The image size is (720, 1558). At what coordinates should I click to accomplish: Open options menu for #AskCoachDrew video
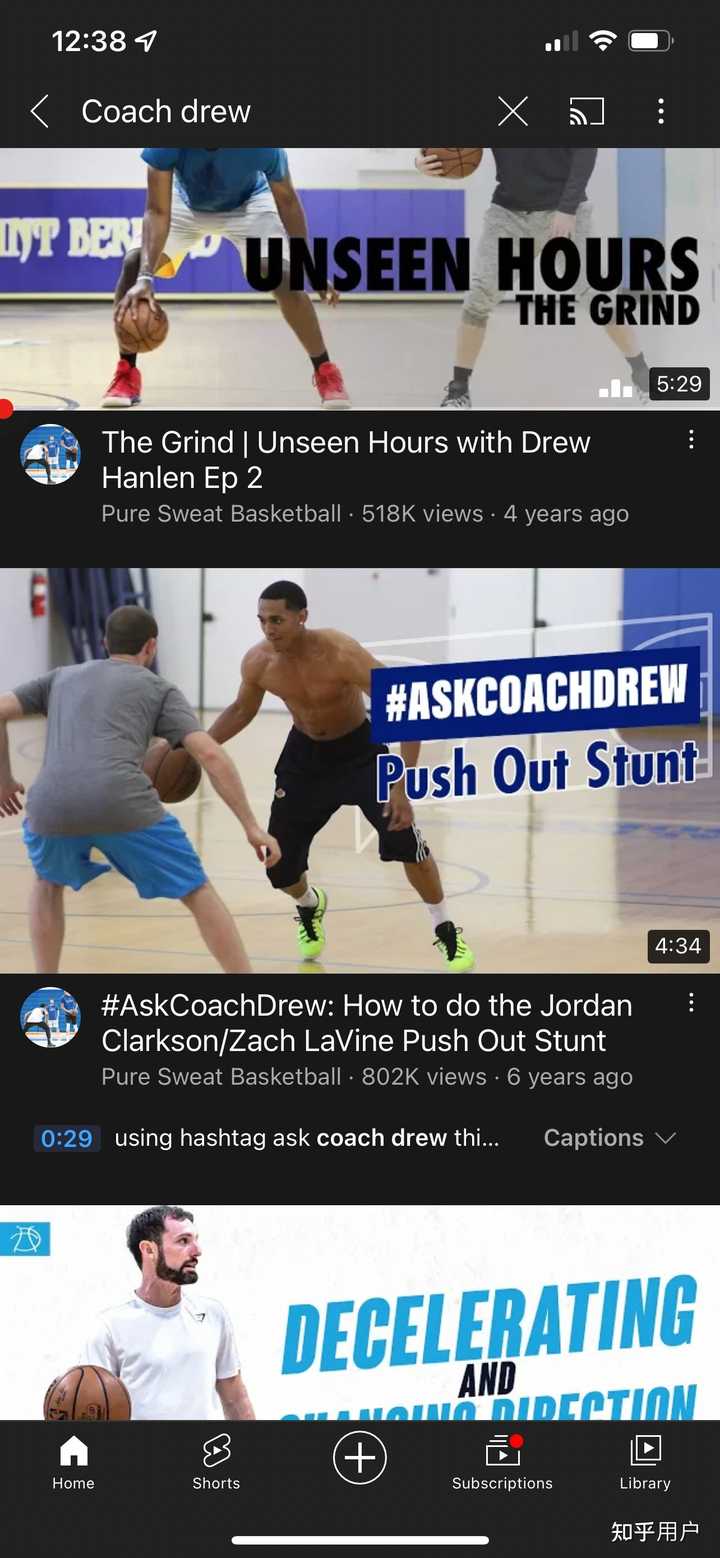point(691,1003)
